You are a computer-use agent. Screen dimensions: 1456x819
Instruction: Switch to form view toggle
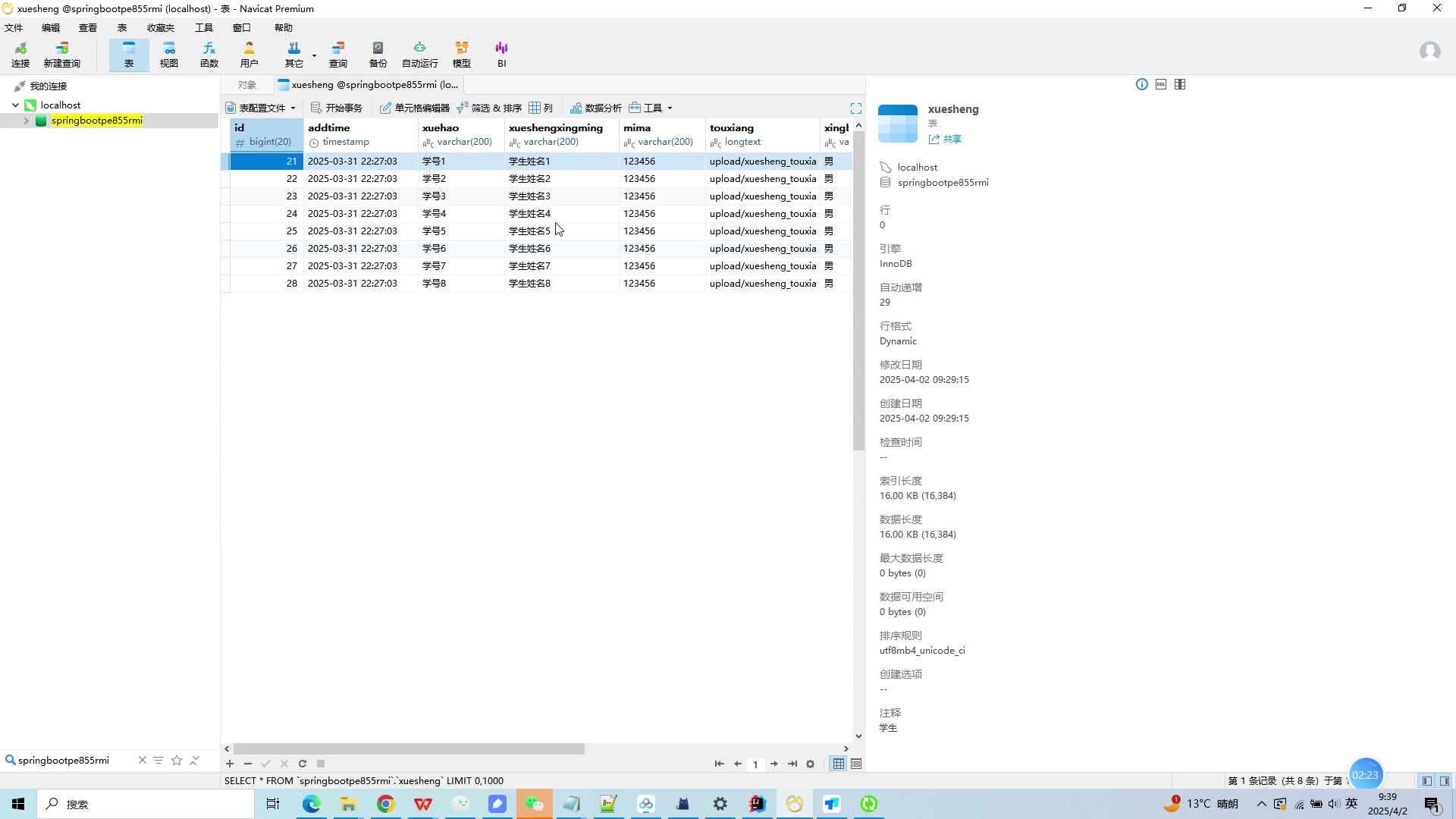[856, 764]
